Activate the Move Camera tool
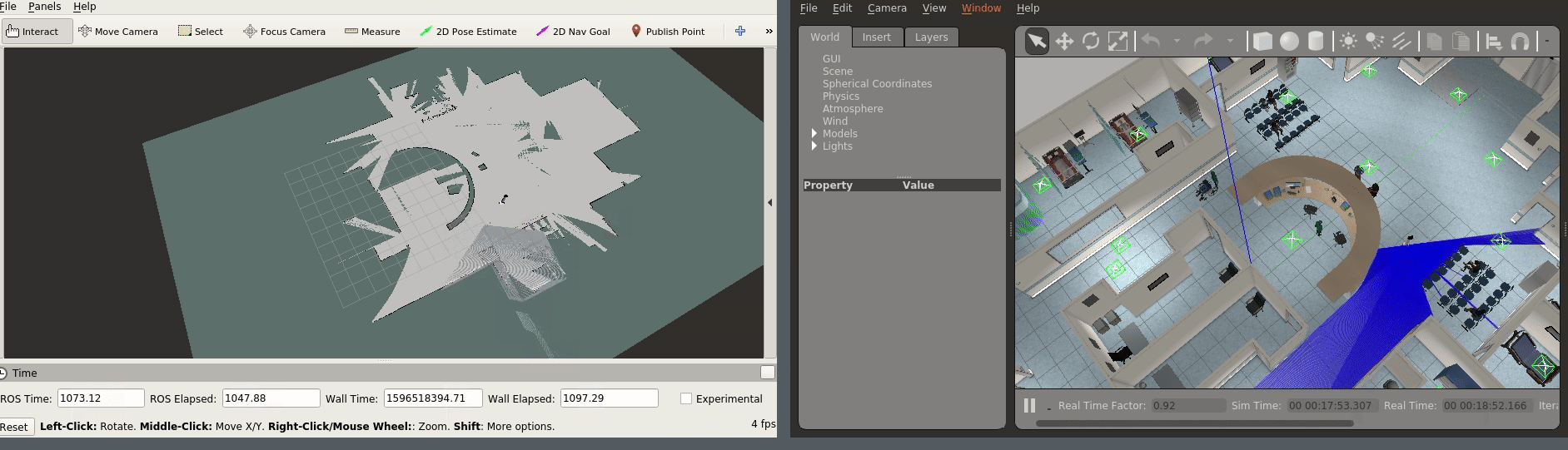1568x450 pixels. (x=117, y=32)
